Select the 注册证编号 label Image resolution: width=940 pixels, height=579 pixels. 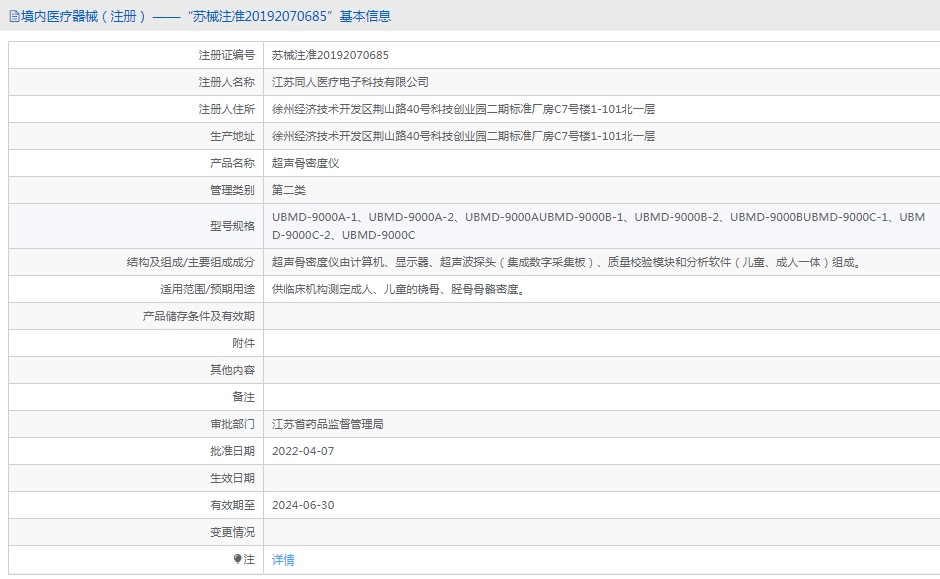click(227, 55)
